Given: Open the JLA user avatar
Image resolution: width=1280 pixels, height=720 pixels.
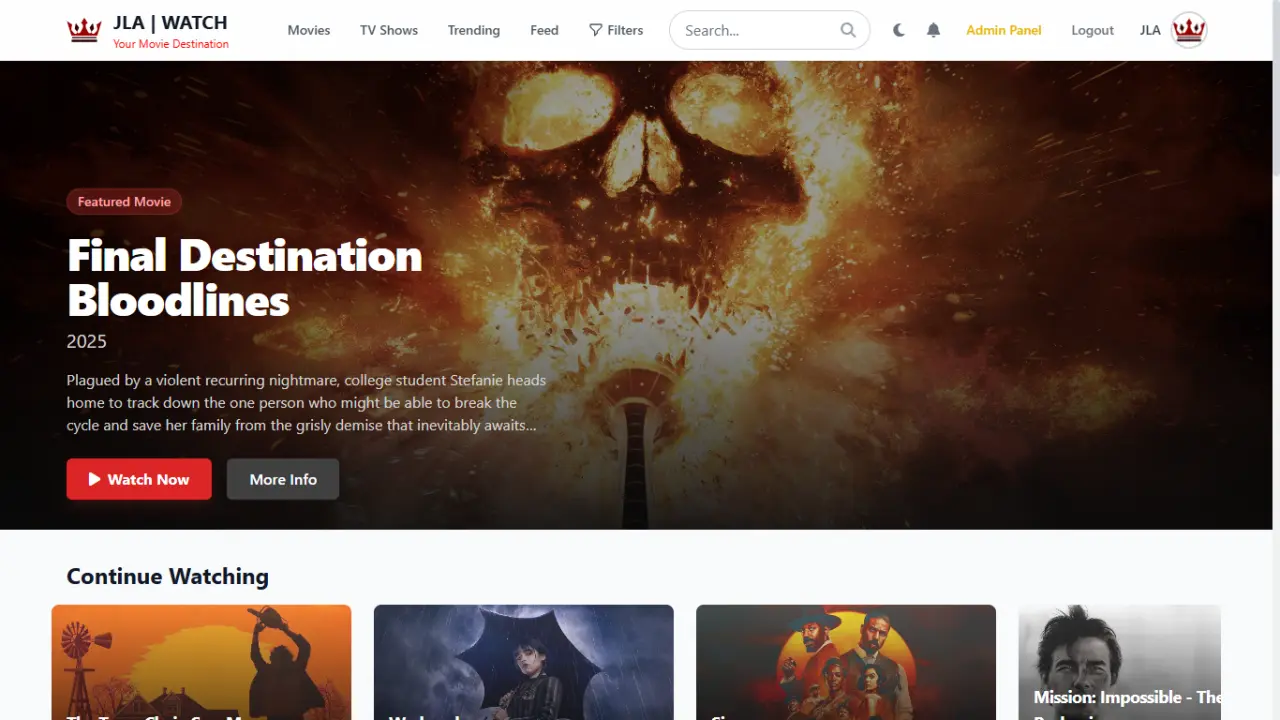Looking at the screenshot, I should tap(1189, 30).
